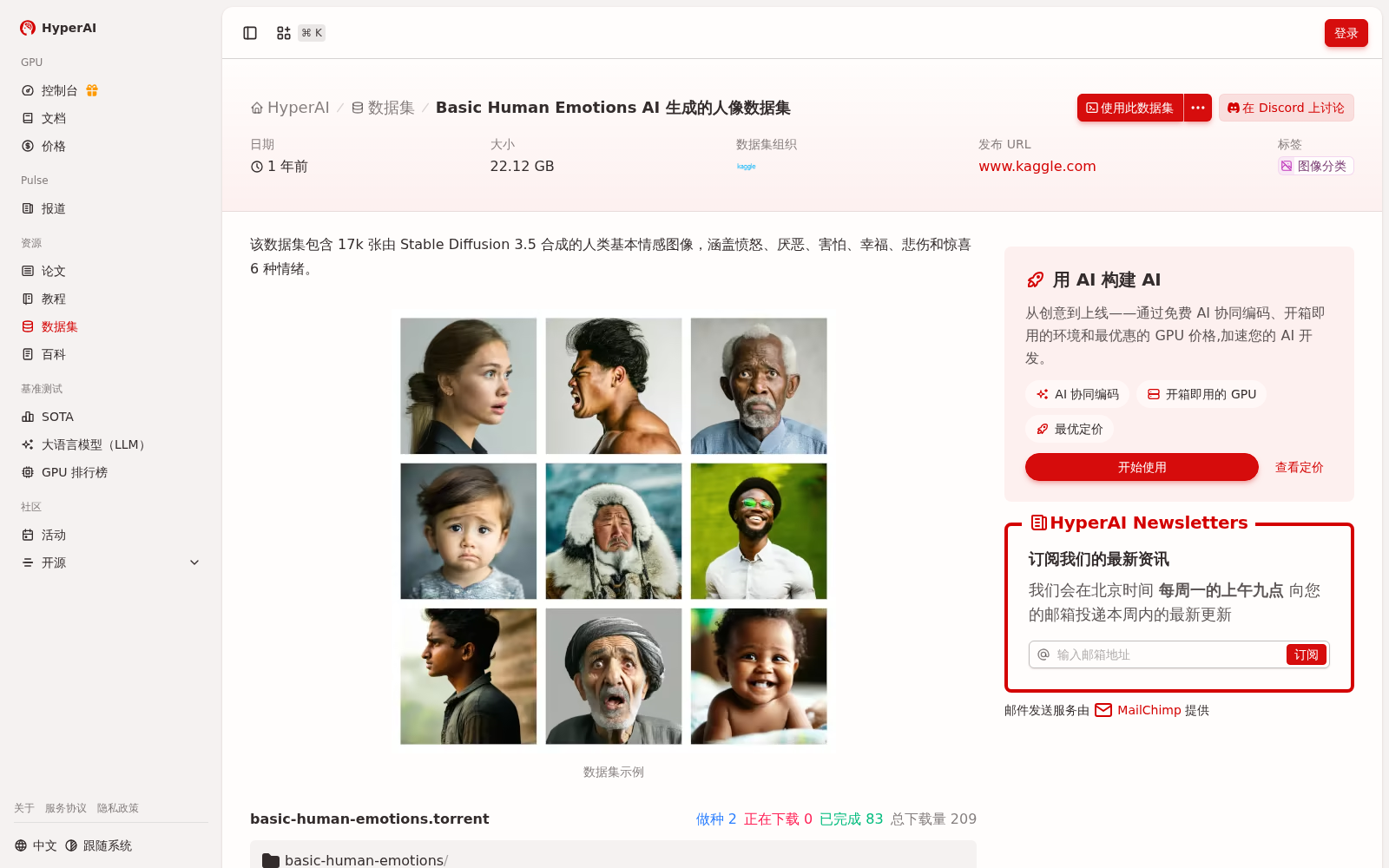Focus the 输入邮箱地址 email field
The image size is (1389, 868).
tap(1168, 654)
